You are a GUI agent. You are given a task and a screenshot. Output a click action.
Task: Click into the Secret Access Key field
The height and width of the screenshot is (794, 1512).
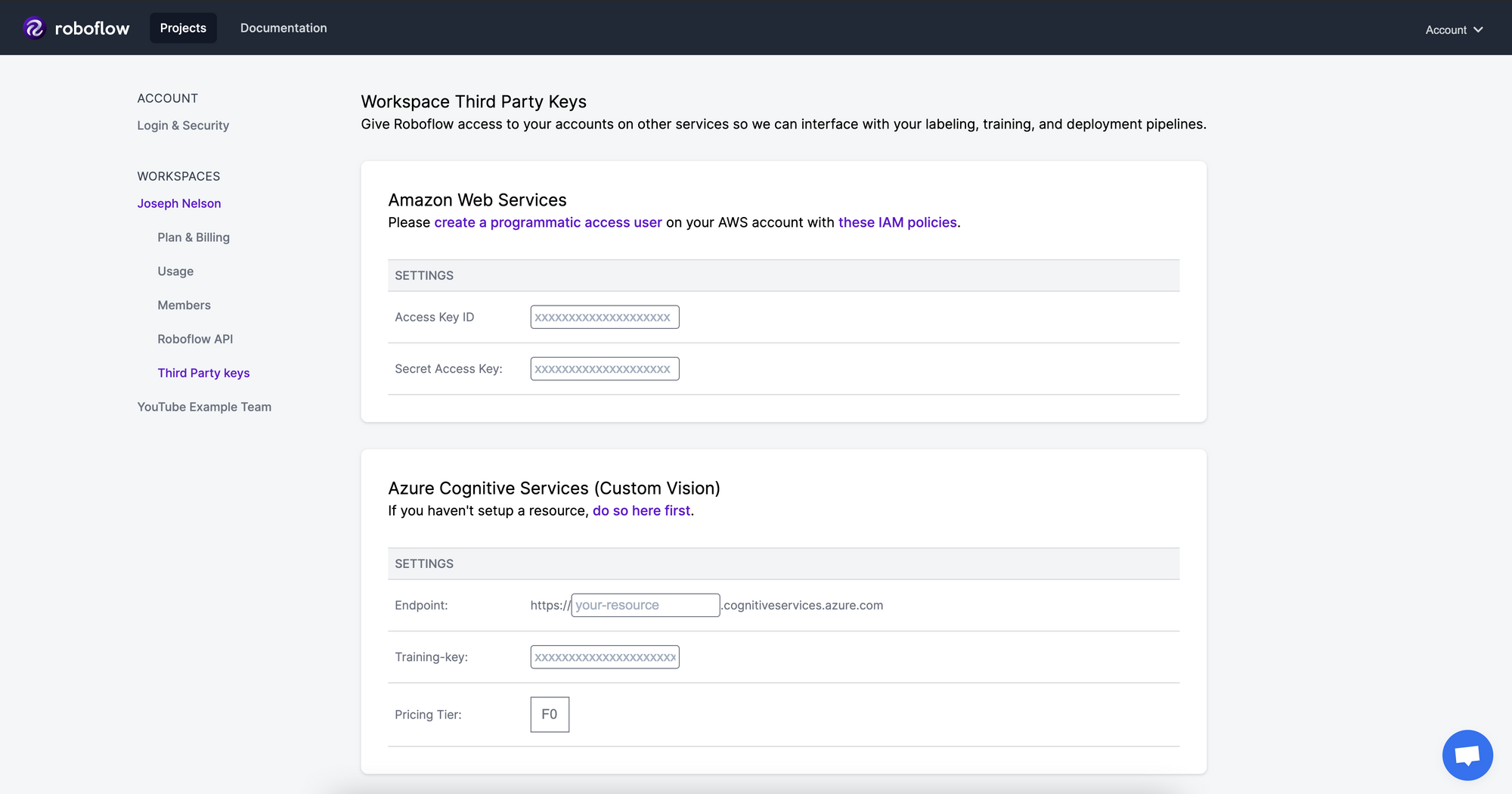point(604,368)
